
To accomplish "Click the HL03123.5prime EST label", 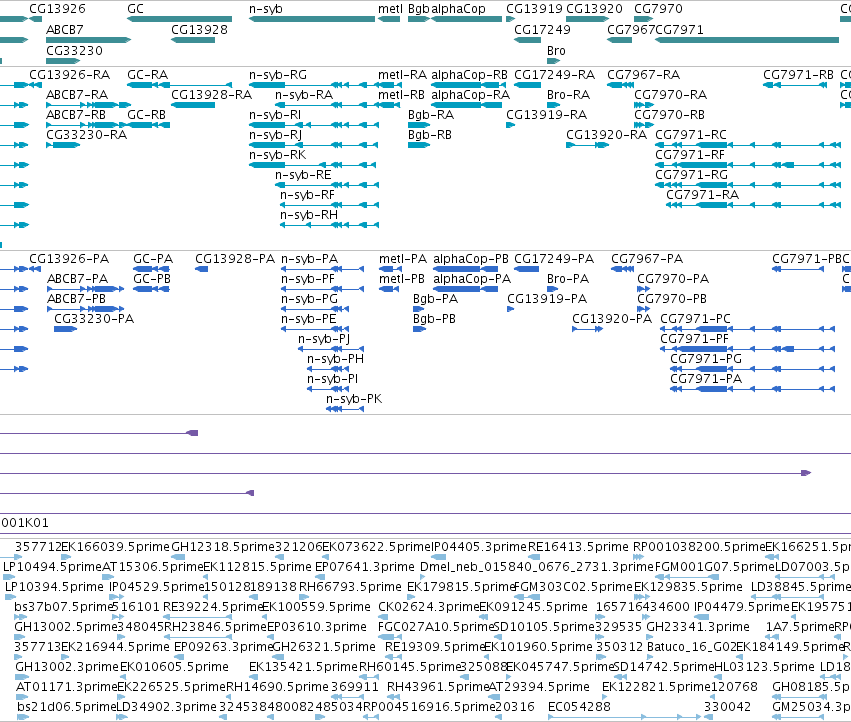I will (x=764, y=667).
